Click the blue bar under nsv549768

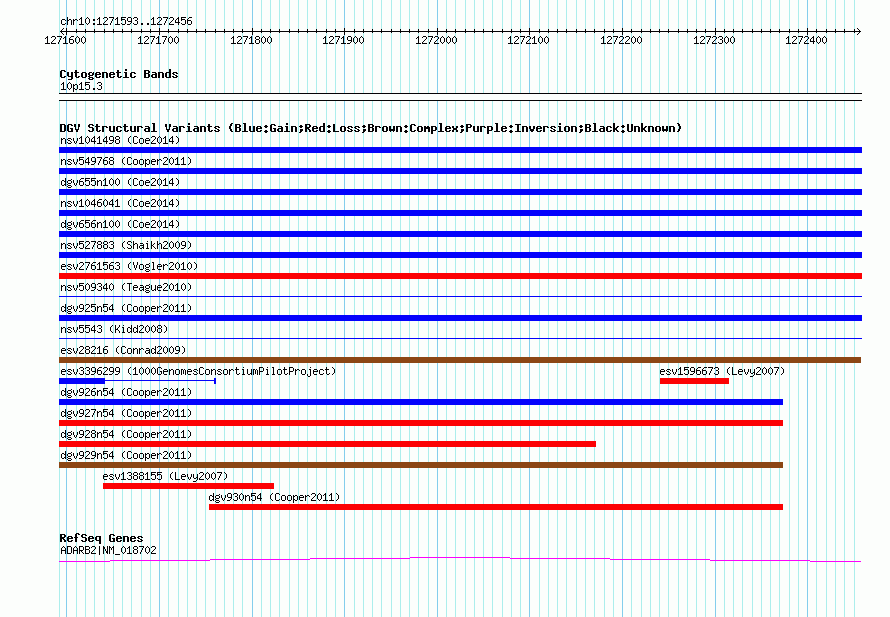click(460, 171)
